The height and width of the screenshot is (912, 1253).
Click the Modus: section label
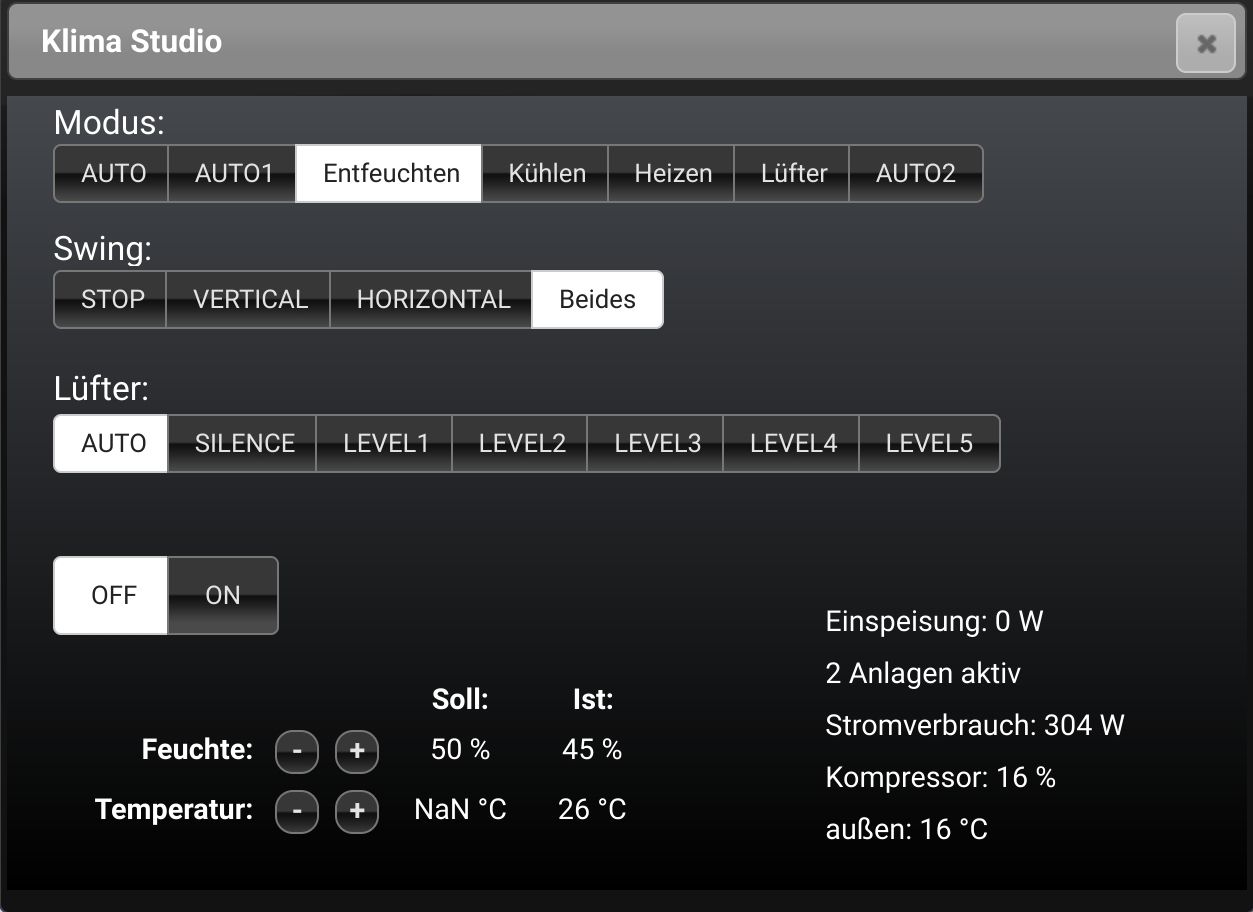tap(109, 122)
